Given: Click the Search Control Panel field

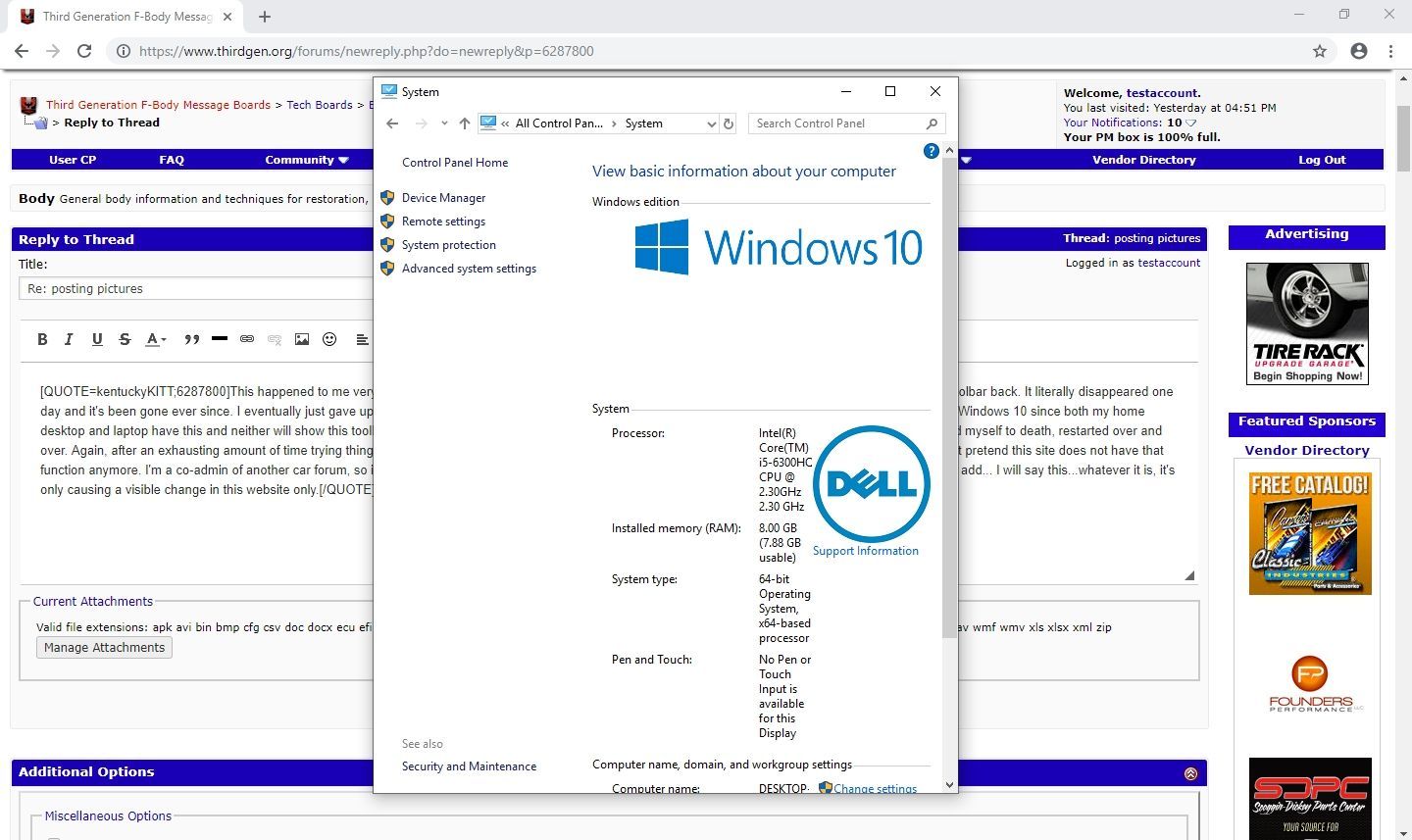Looking at the screenshot, I should click(x=835, y=124).
